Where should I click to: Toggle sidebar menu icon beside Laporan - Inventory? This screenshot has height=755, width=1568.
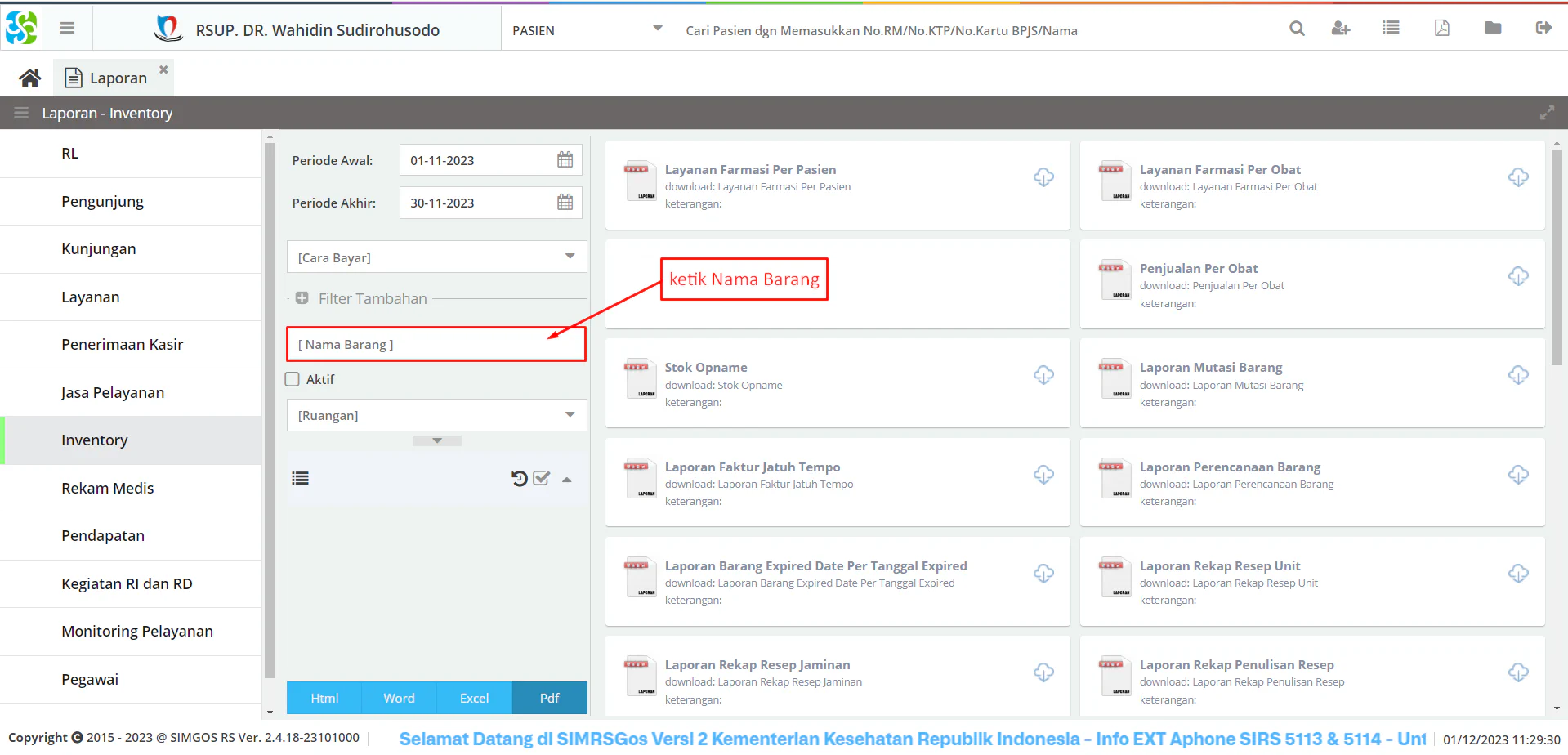point(21,113)
